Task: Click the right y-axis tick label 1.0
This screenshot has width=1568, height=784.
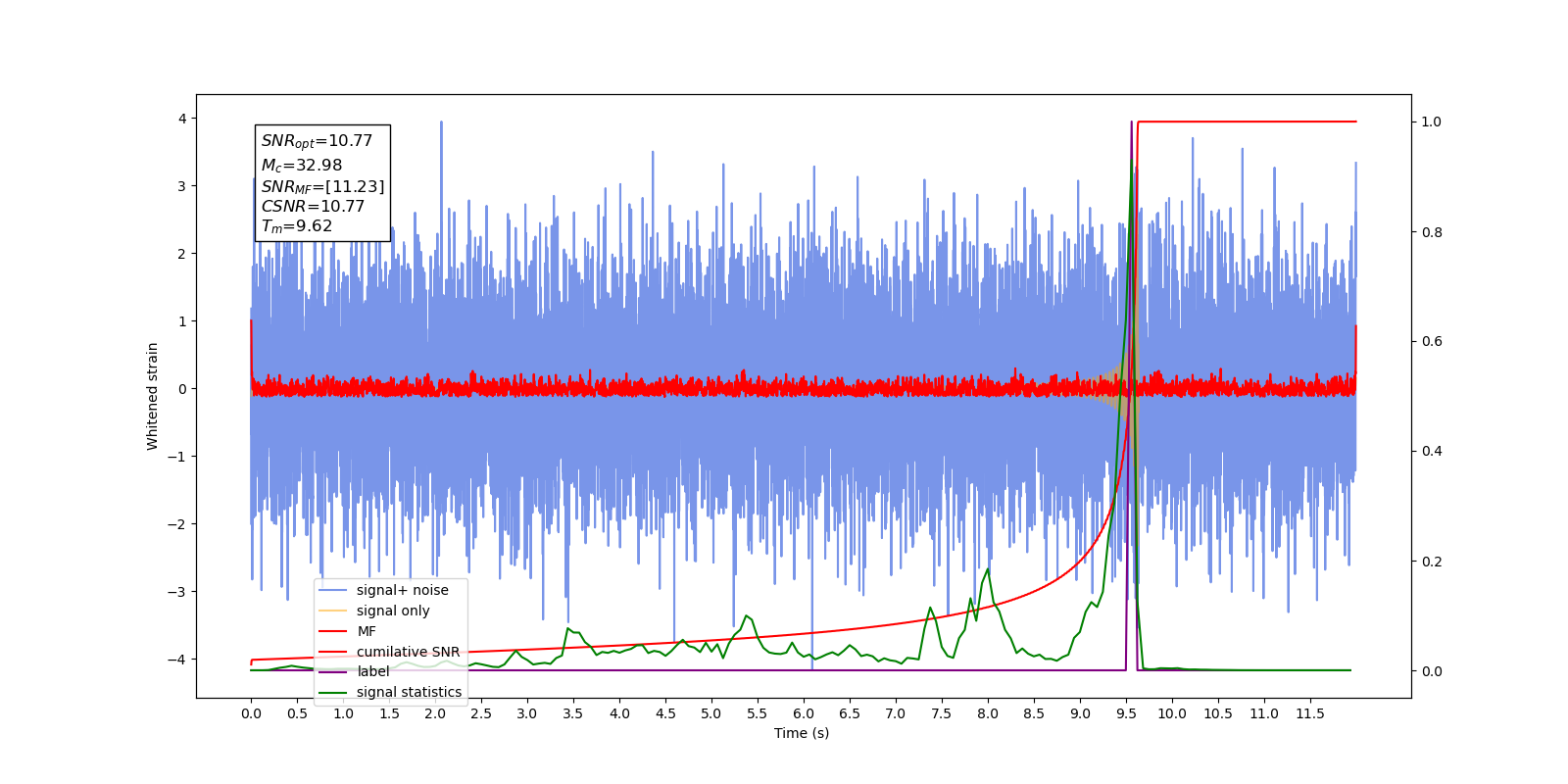Action: tap(1432, 122)
